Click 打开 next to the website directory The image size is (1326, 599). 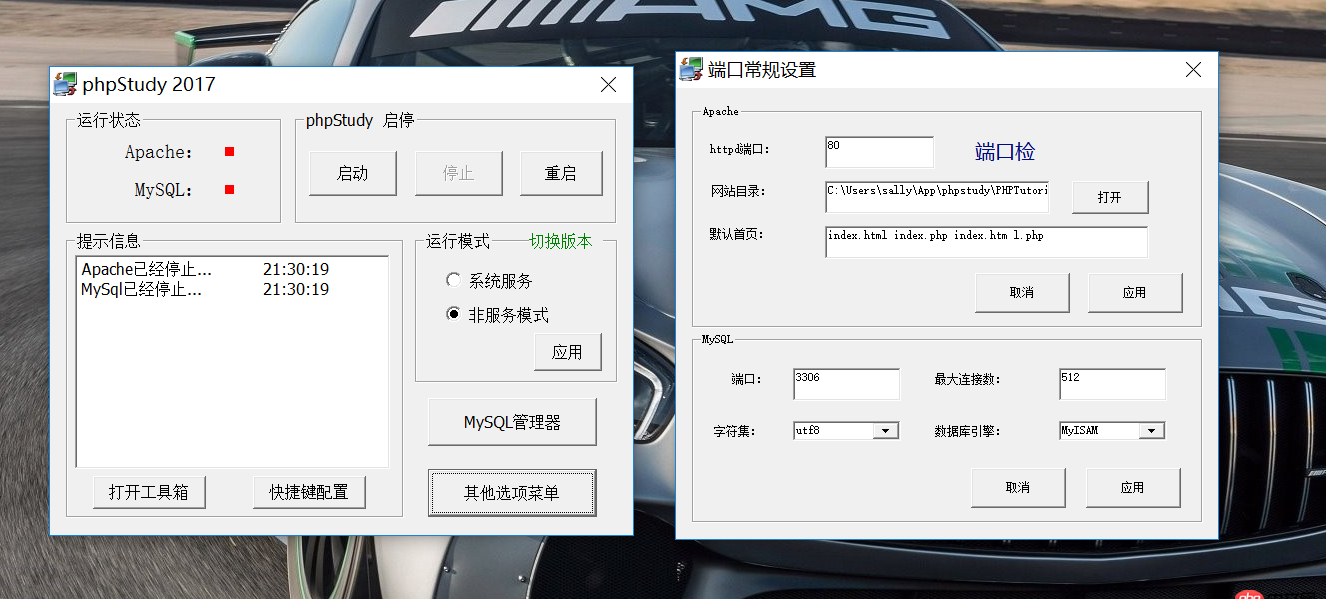(x=1110, y=197)
